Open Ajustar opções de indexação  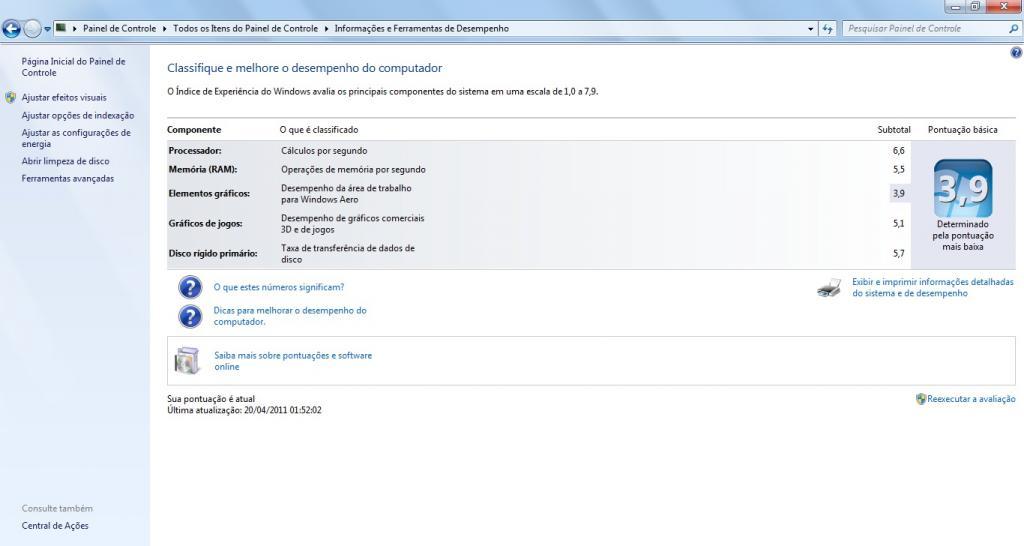(x=78, y=116)
